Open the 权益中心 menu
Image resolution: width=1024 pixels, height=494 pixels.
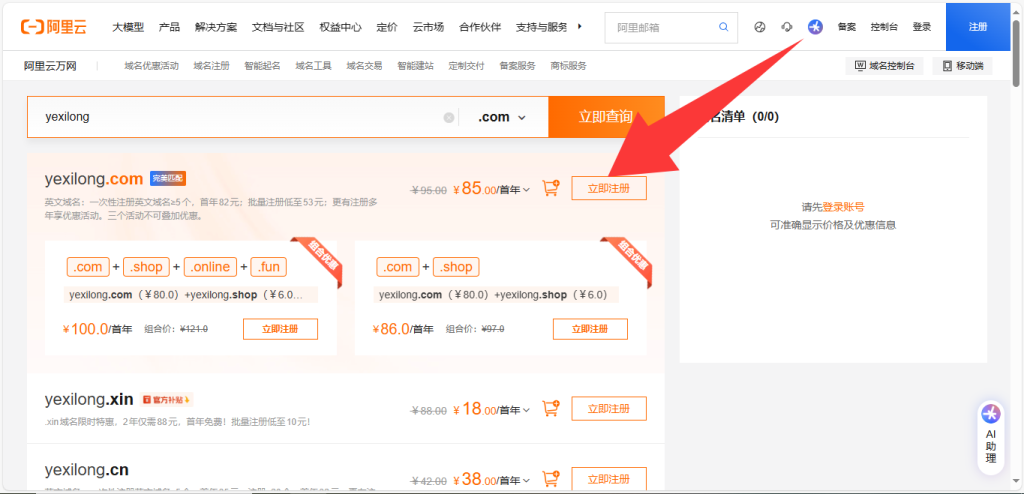pyautogui.click(x=340, y=27)
